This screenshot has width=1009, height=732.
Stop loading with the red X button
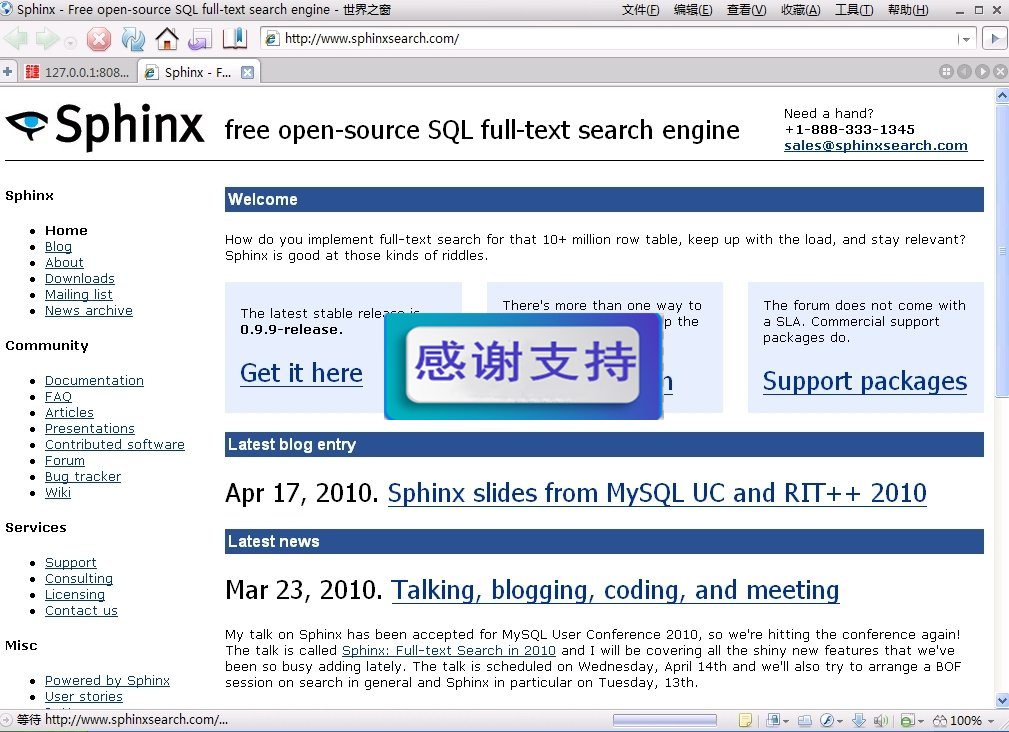98,39
